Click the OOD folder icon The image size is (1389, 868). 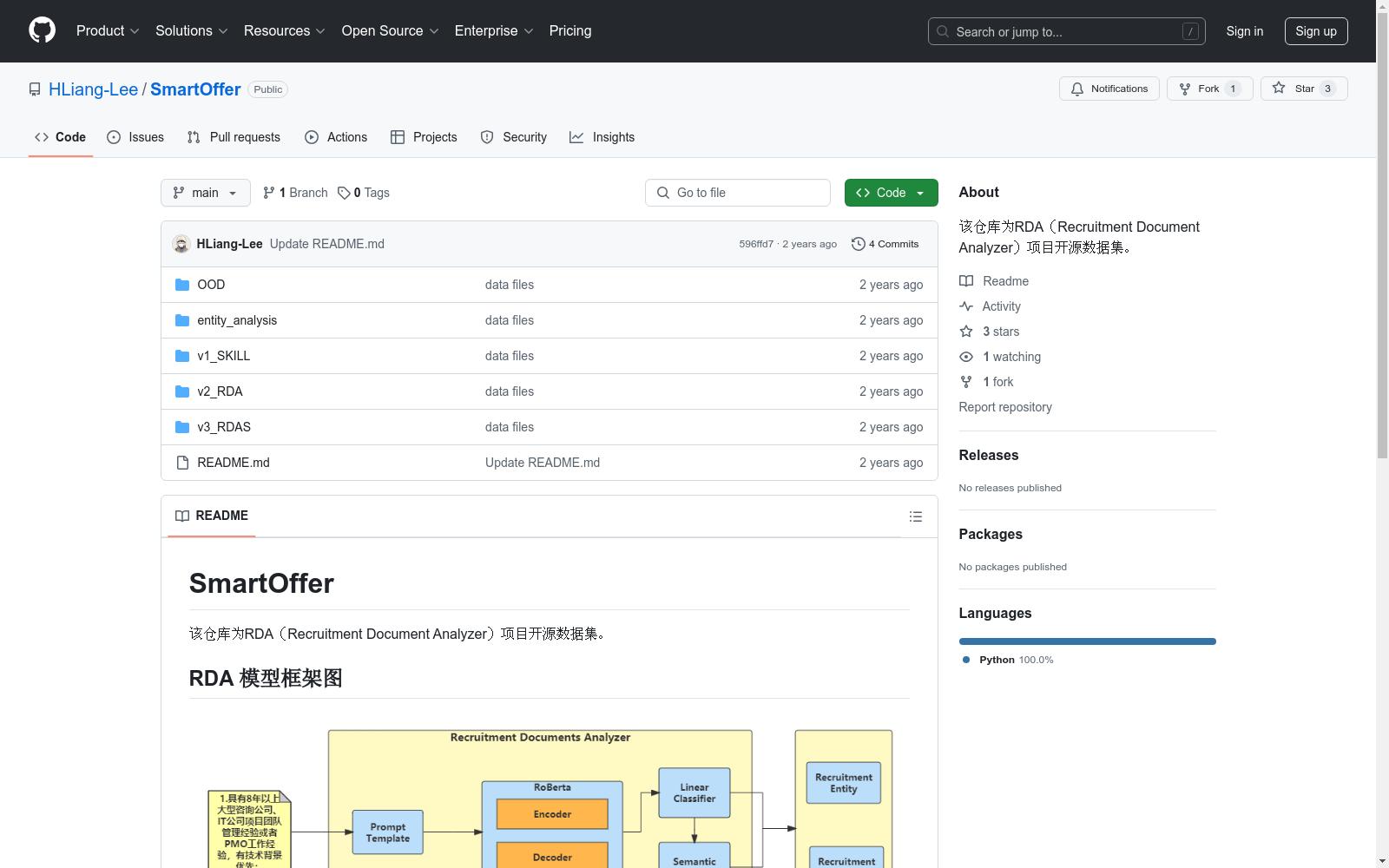182,285
